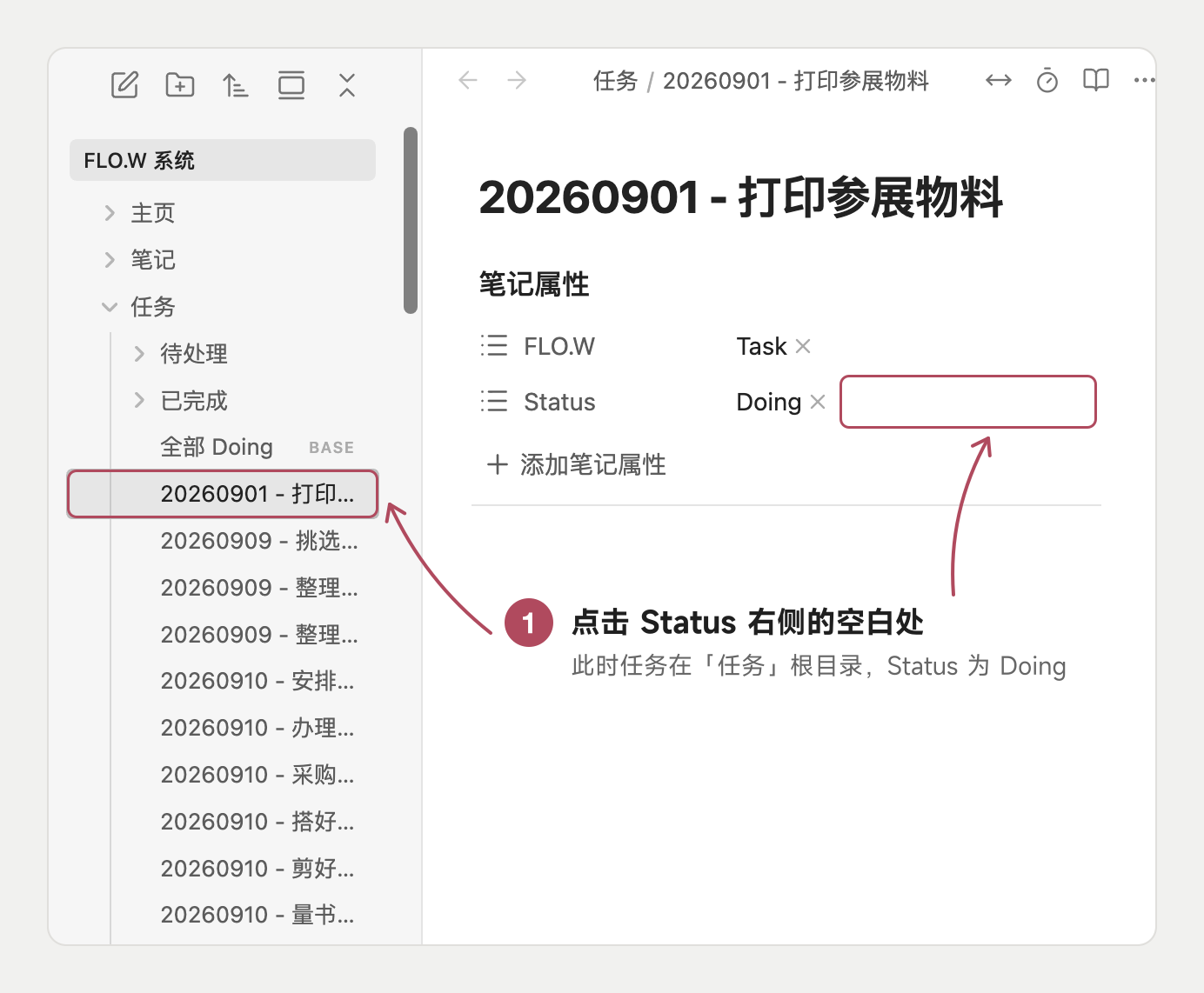This screenshot has width=1204, height=993.
Task: Click the note title 20260901 - 打印参展物料
Action: (740, 197)
